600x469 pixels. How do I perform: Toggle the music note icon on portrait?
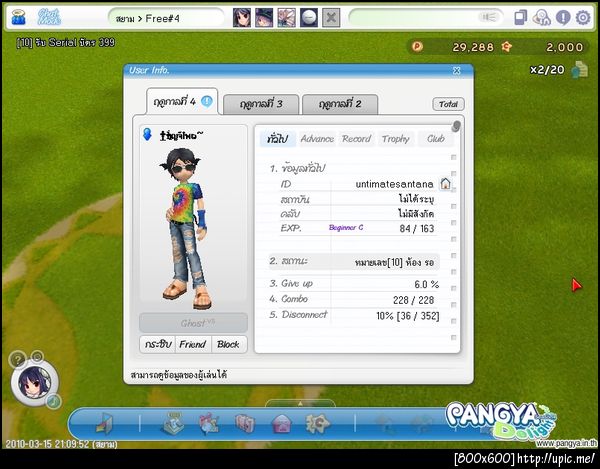[x=54, y=401]
